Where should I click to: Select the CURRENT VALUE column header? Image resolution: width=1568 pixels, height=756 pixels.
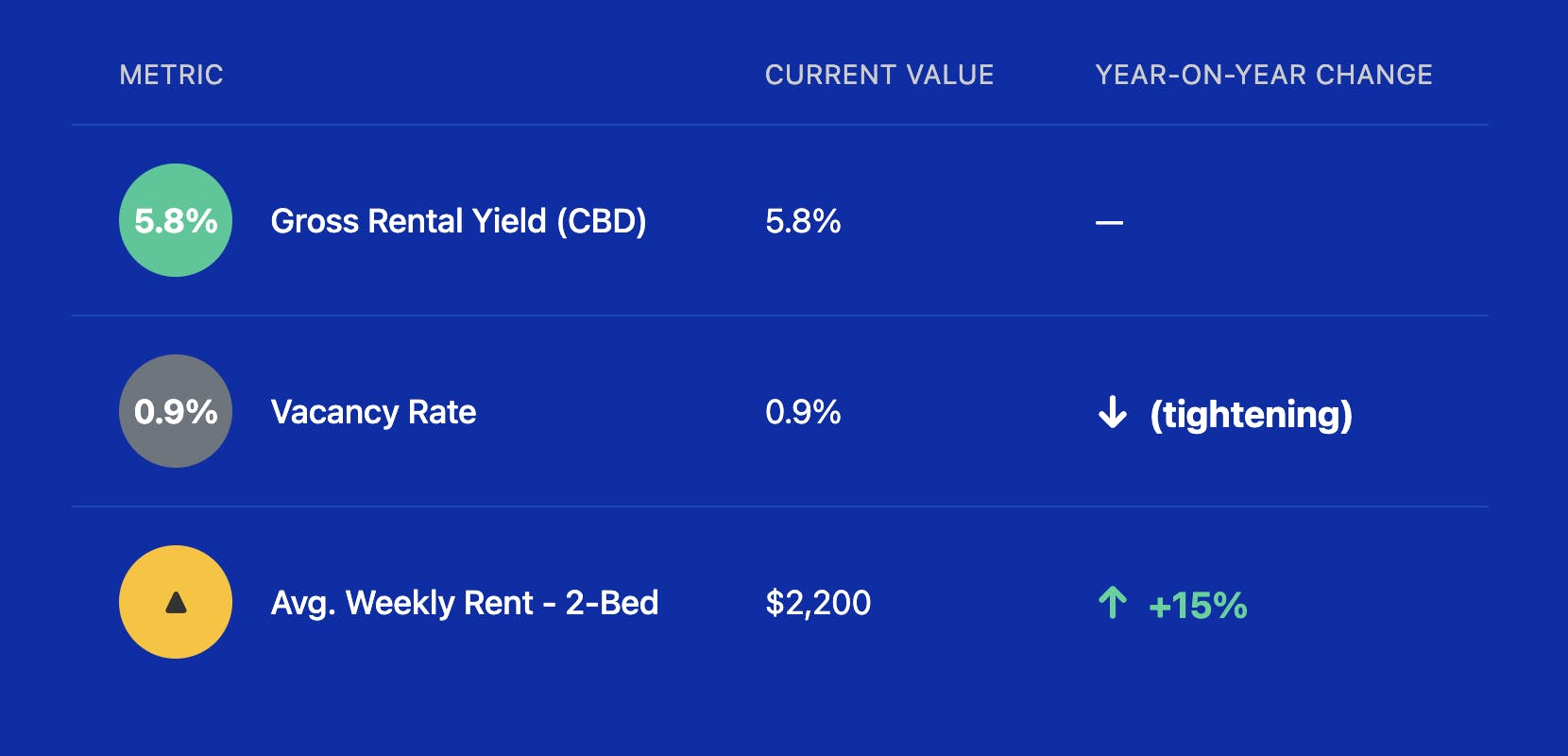[878, 75]
